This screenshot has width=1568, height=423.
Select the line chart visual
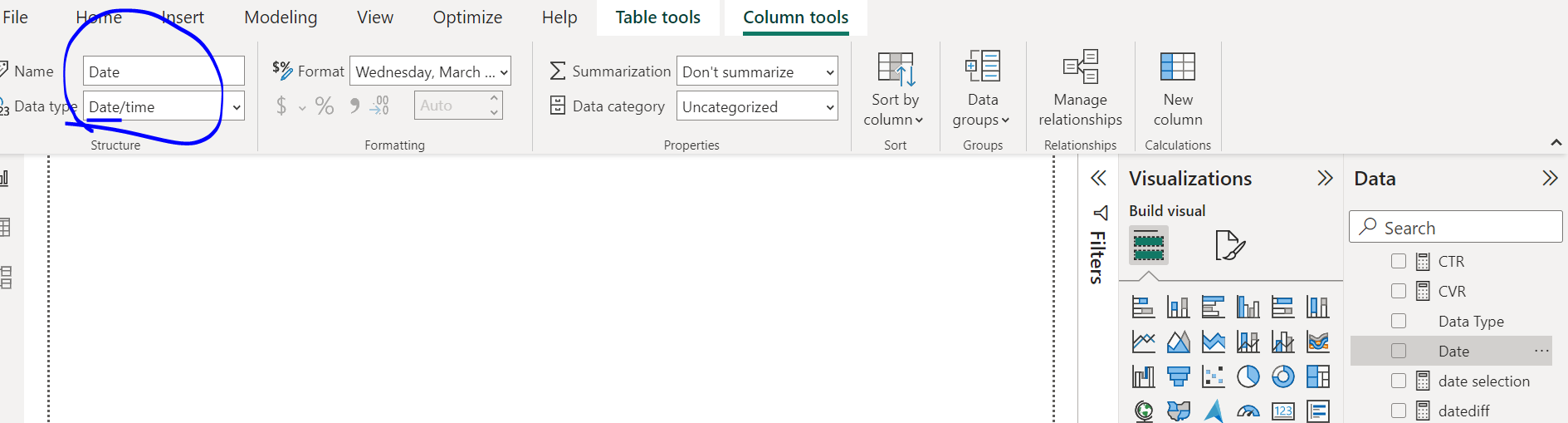[x=1143, y=342]
